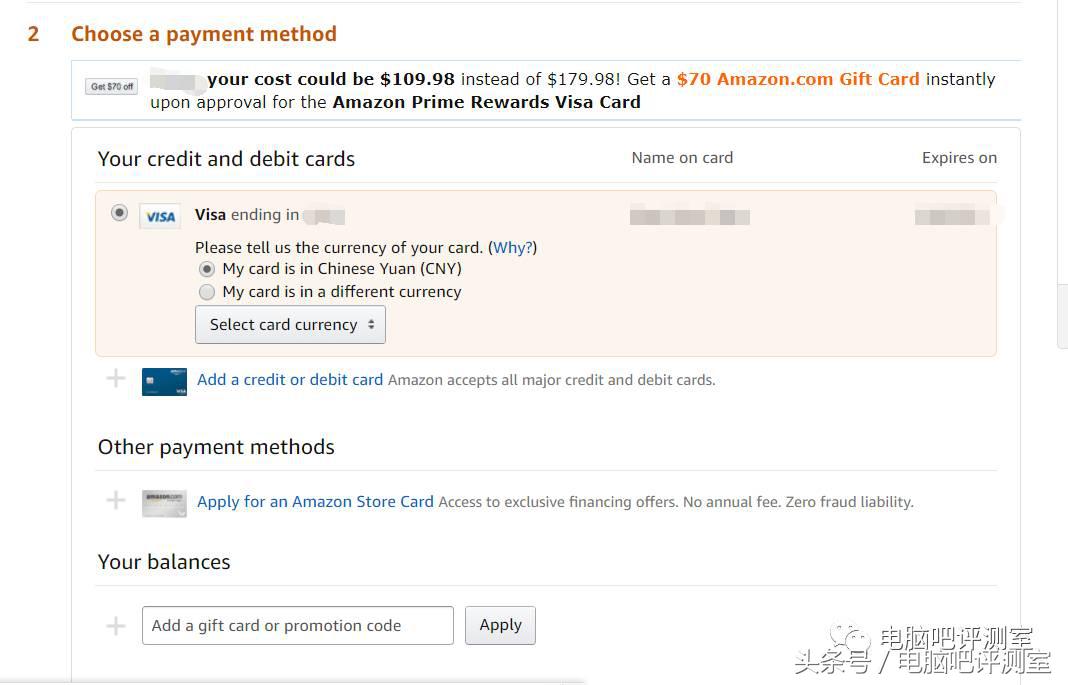The image size is (1068, 685).
Task: Click the Visa card logo icon
Action: (160, 216)
